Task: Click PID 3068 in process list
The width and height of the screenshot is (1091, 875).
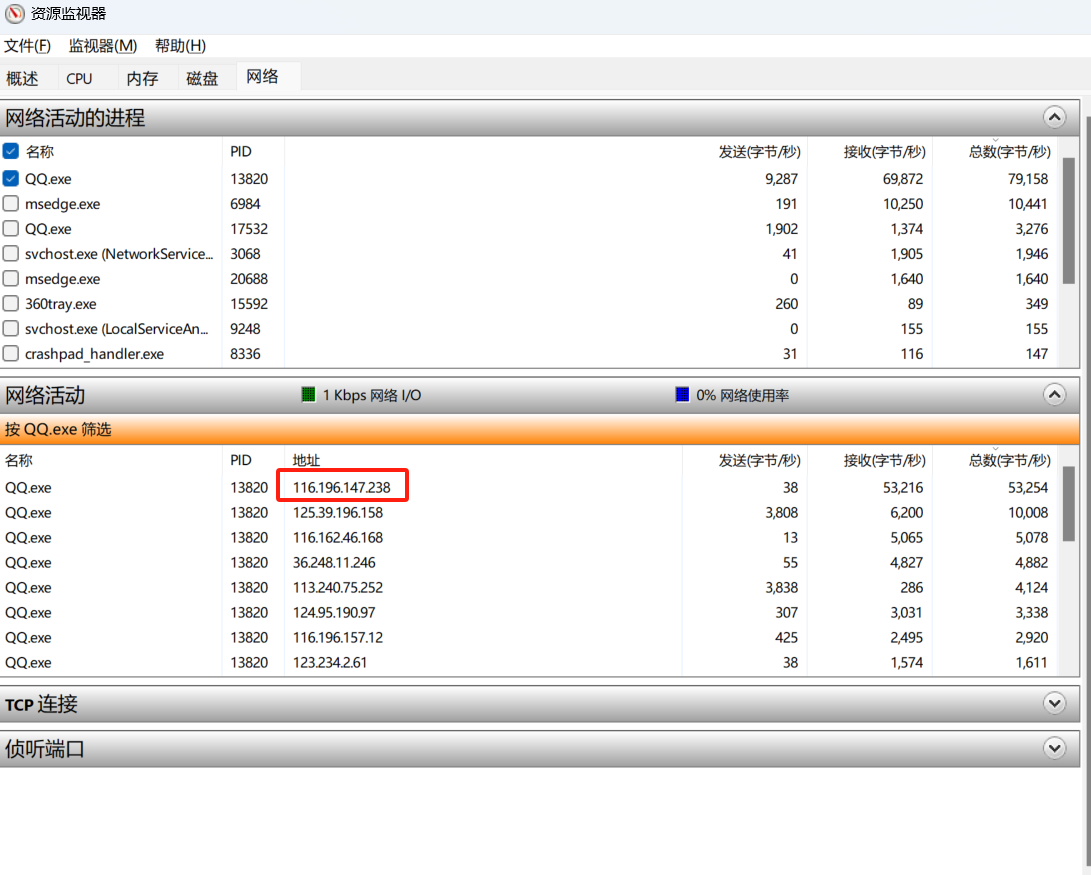Action: pos(245,254)
